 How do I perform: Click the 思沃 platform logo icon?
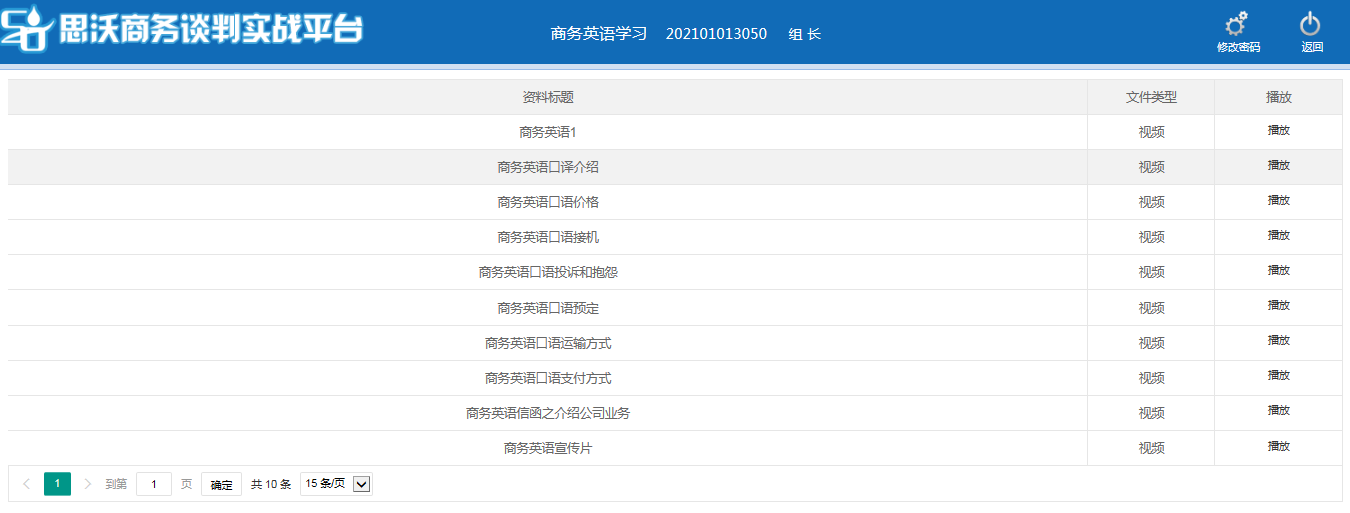click(x=28, y=30)
